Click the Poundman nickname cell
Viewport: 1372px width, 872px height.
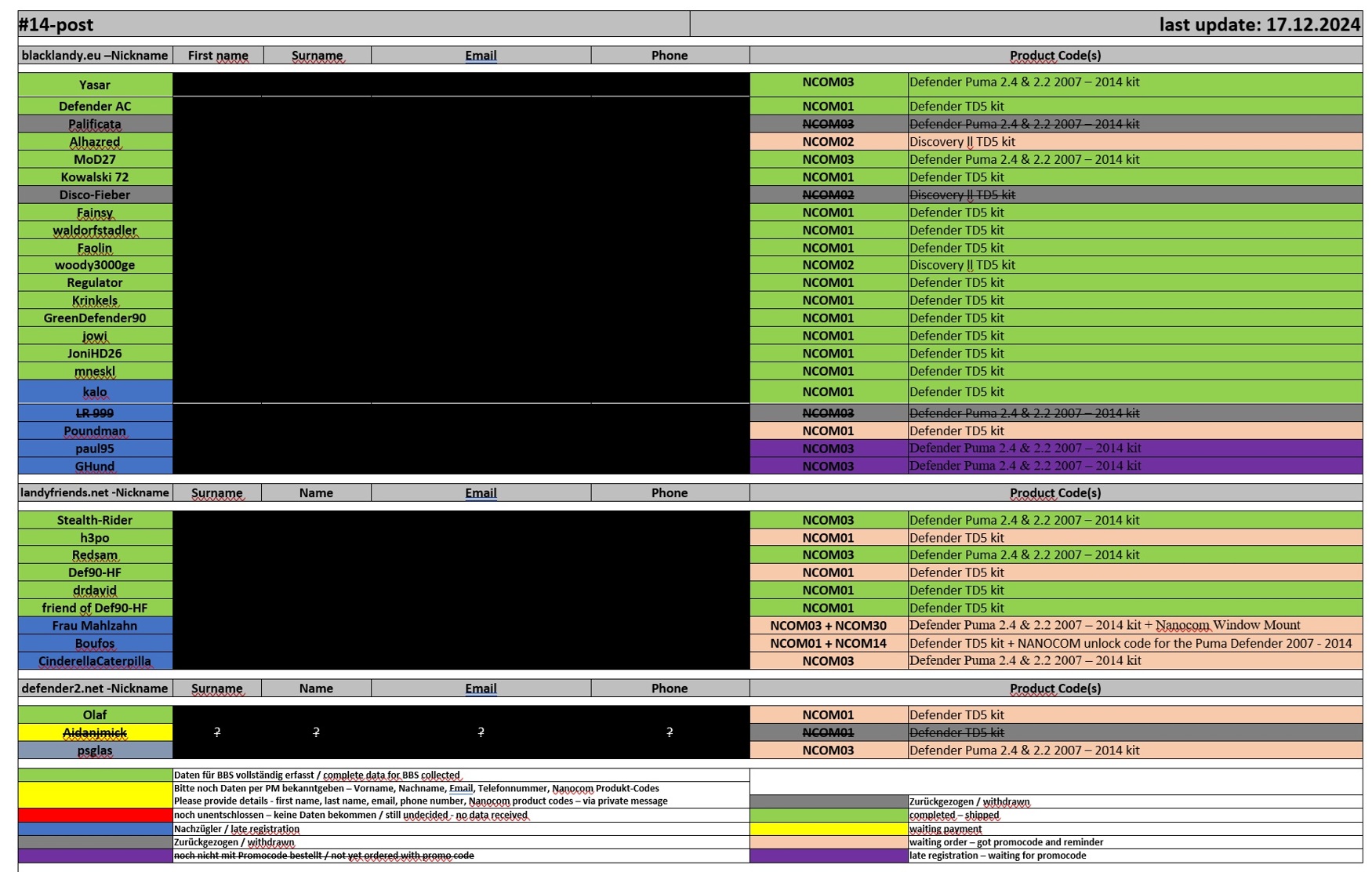click(x=95, y=431)
